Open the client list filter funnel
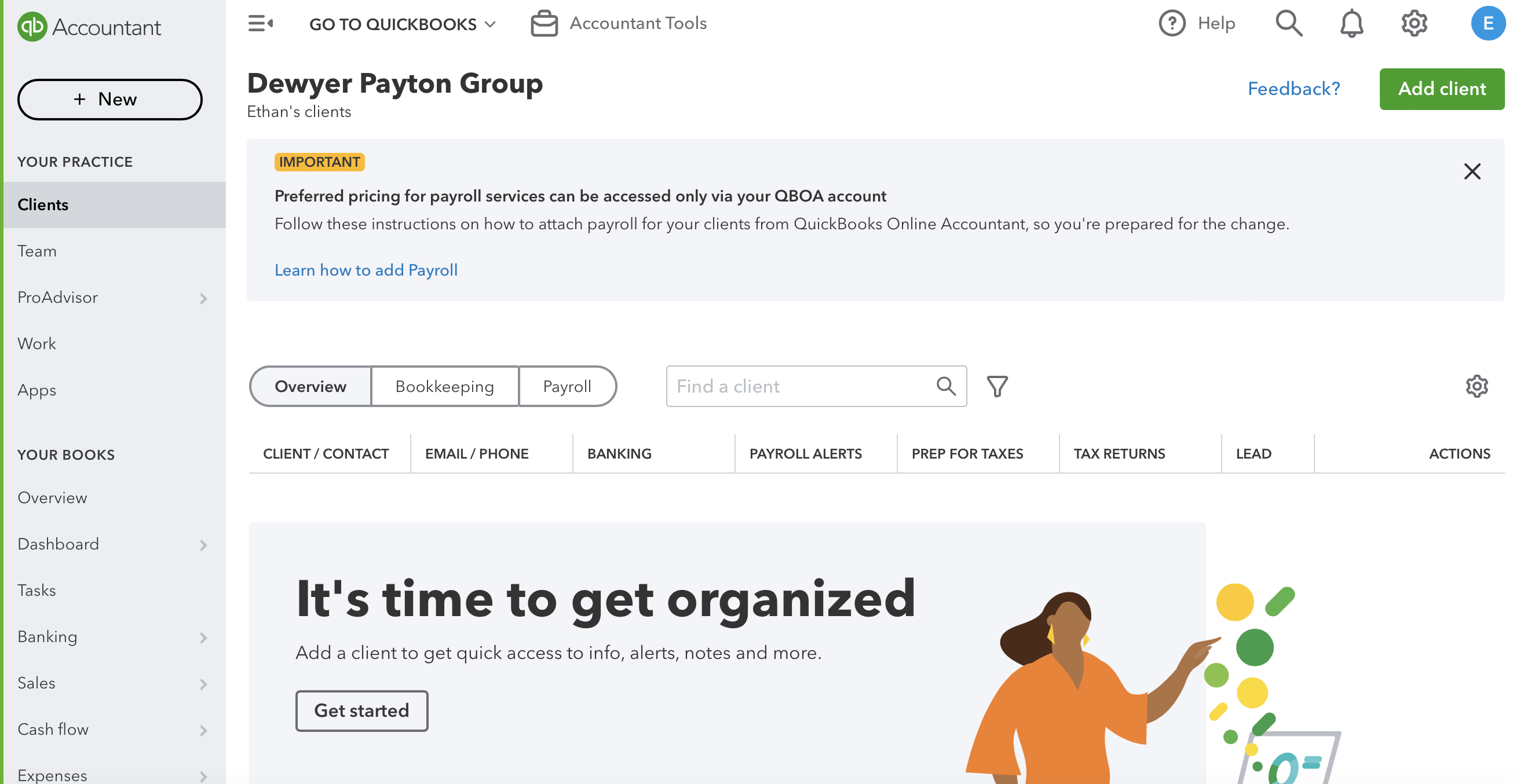The image size is (1520, 784). point(997,386)
